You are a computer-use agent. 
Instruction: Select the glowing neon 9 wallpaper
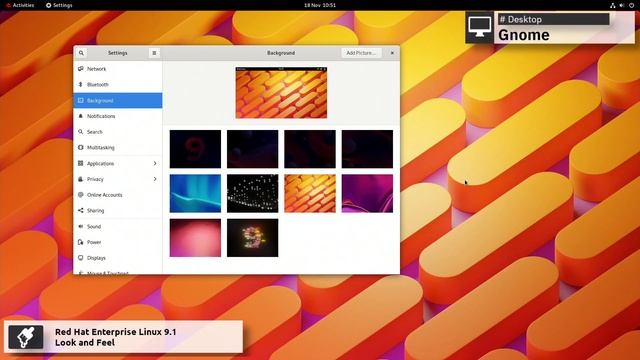tap(253, 238)
